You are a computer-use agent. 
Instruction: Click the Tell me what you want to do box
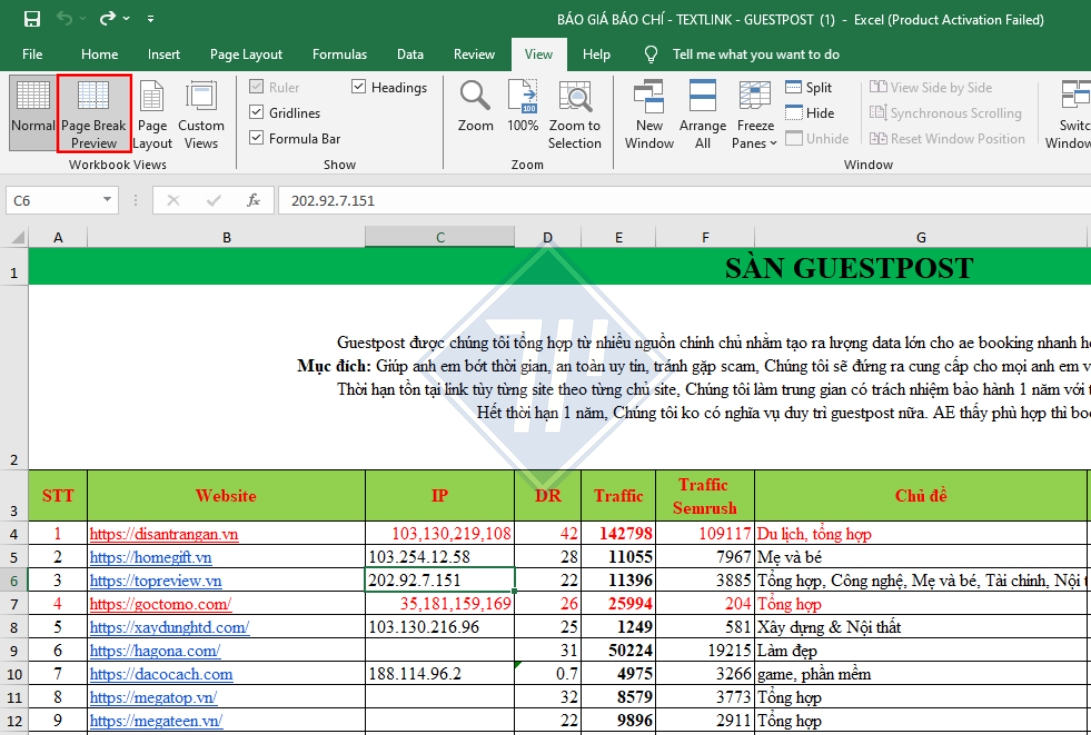[756, 54]
